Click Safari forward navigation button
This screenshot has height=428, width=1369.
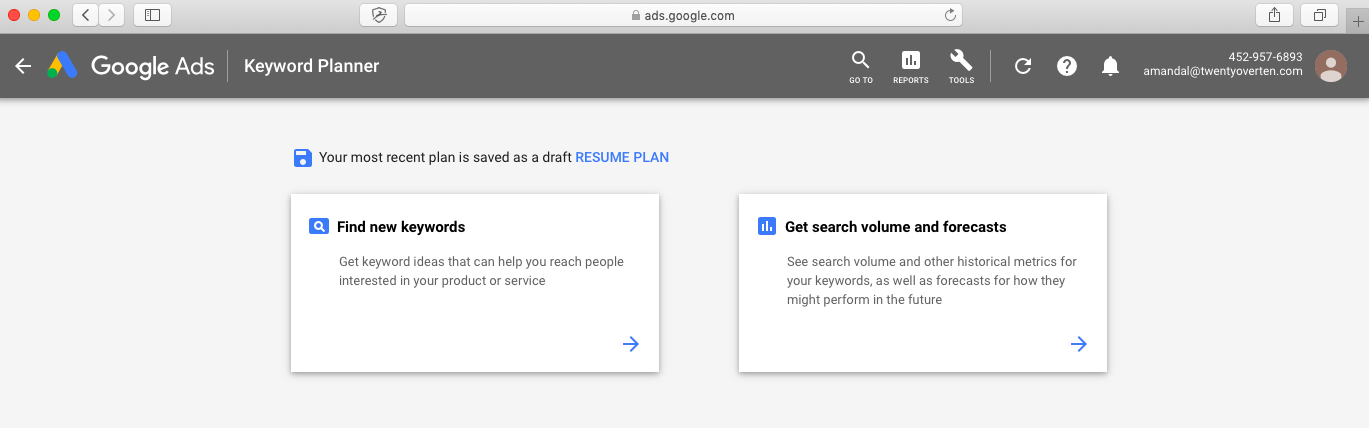pyautogui.click(x=112, y=15)
